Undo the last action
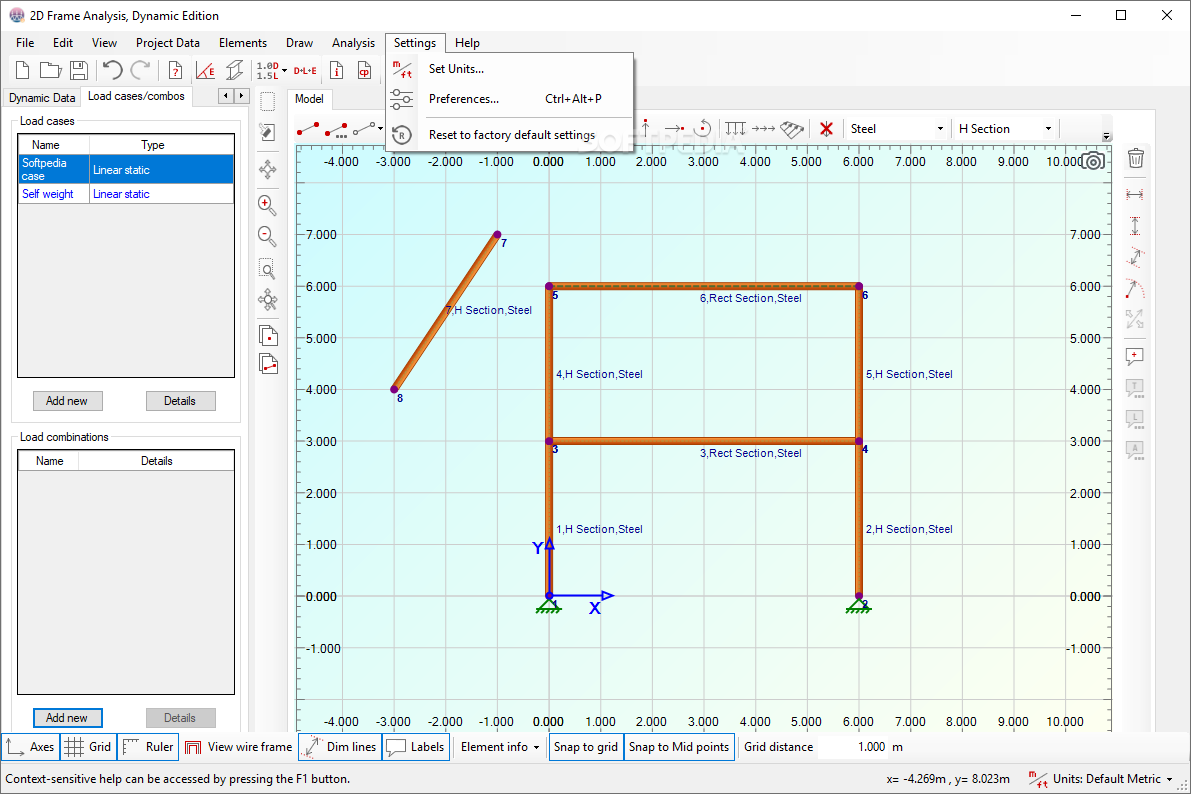 click(112, 71)
